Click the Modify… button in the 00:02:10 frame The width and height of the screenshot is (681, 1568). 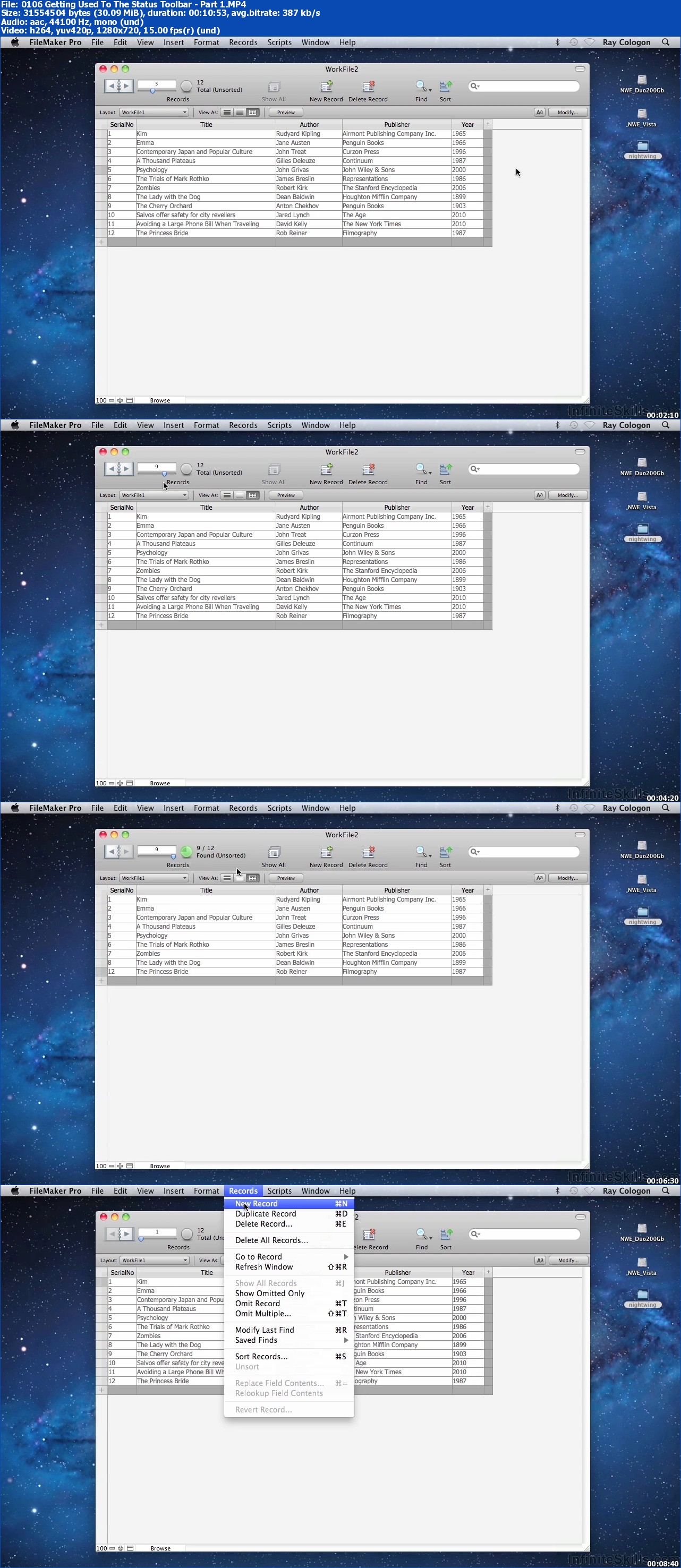pos(568,112)
